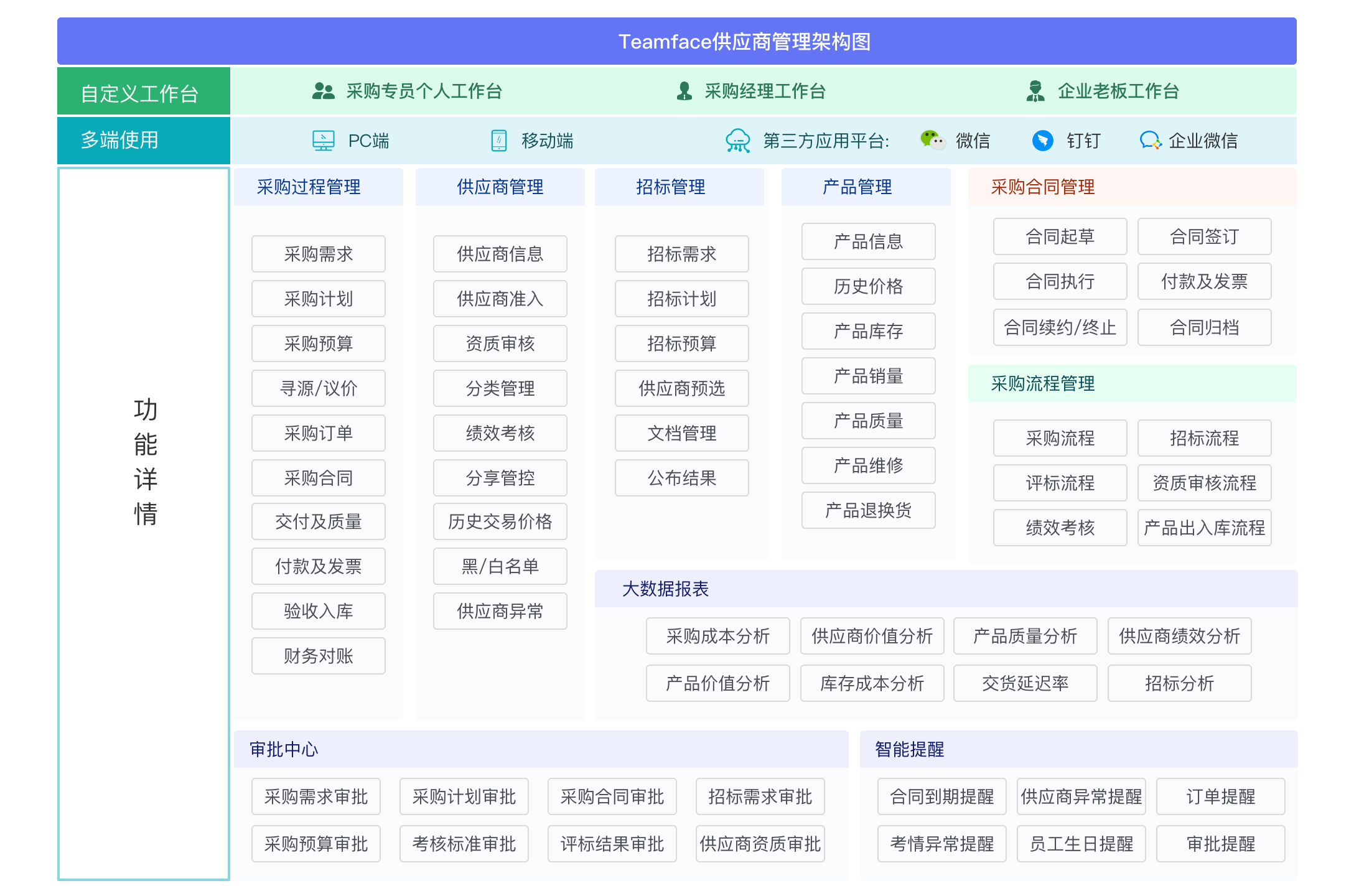The image size is (1364, 896).
Task: Click the 第三方应用平台 cloud icon
Action: (738, 141)
